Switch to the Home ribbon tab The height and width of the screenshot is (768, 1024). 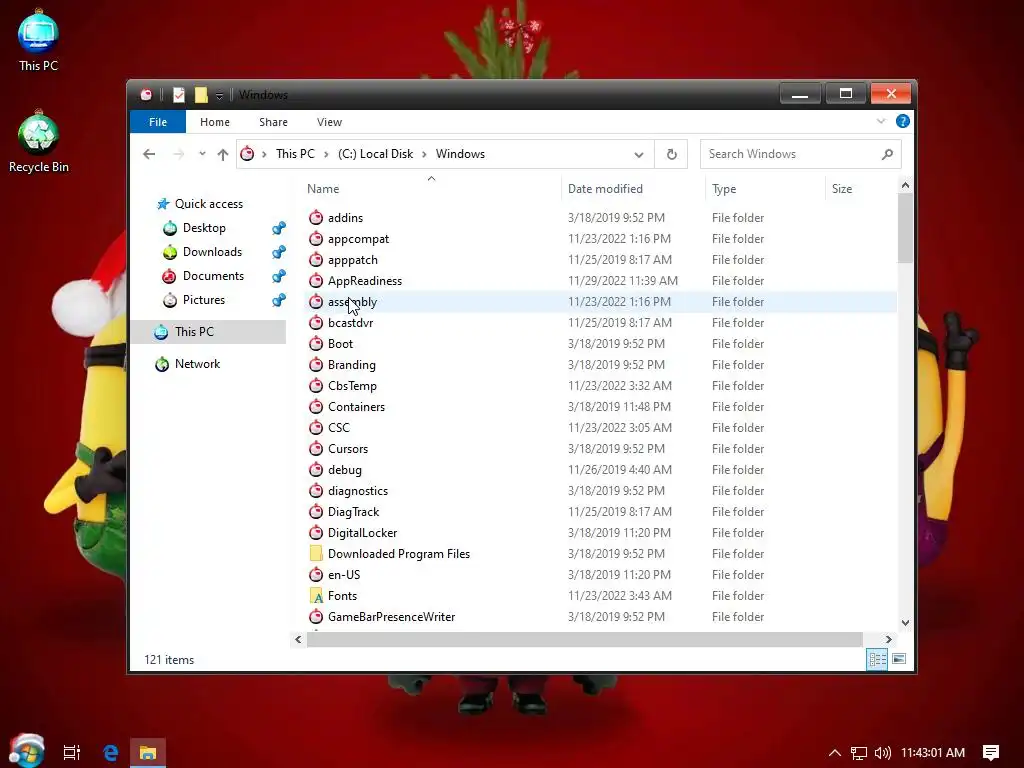coord(215,122)
